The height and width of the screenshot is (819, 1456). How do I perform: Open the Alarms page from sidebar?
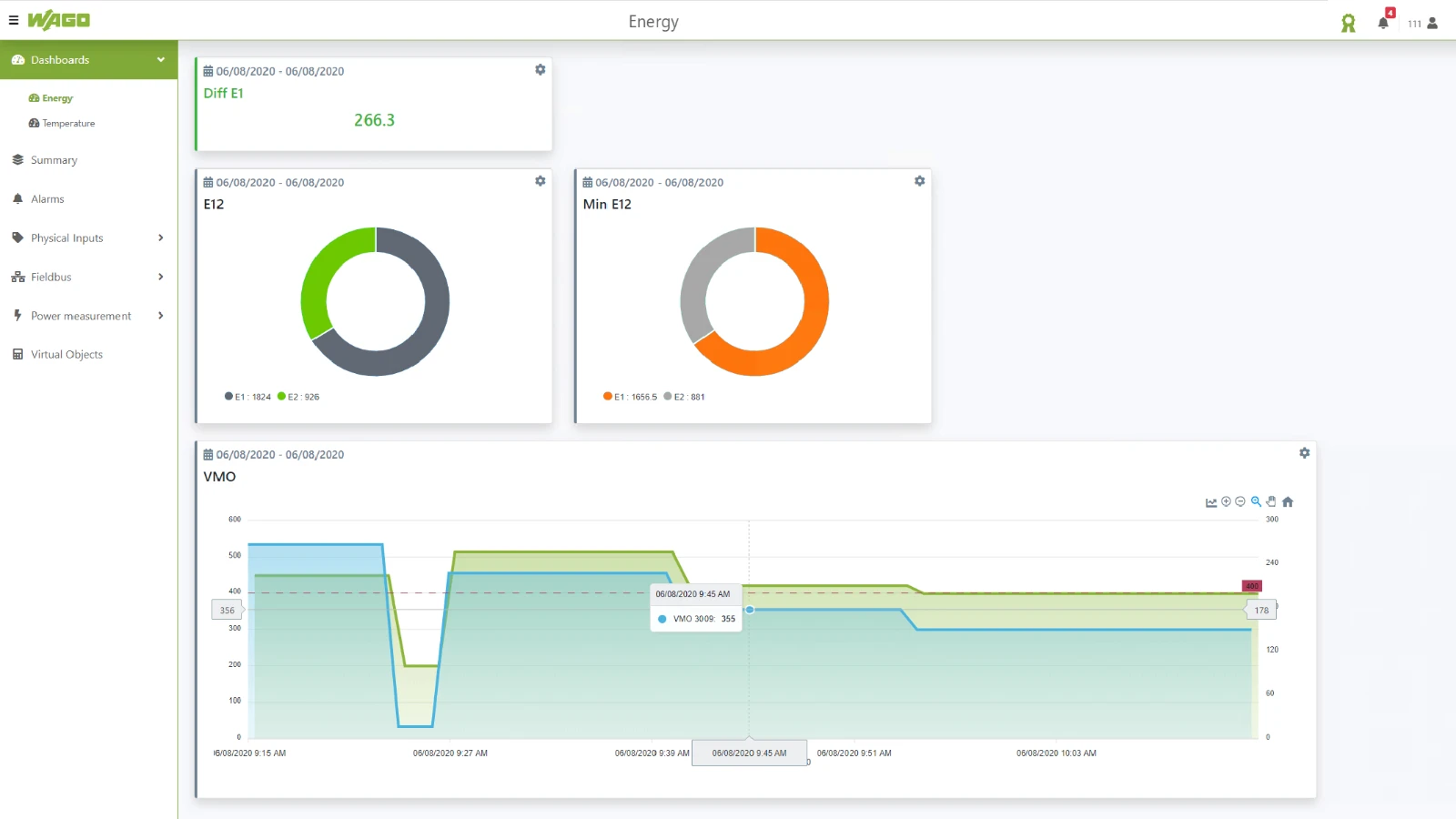[47, 198]
